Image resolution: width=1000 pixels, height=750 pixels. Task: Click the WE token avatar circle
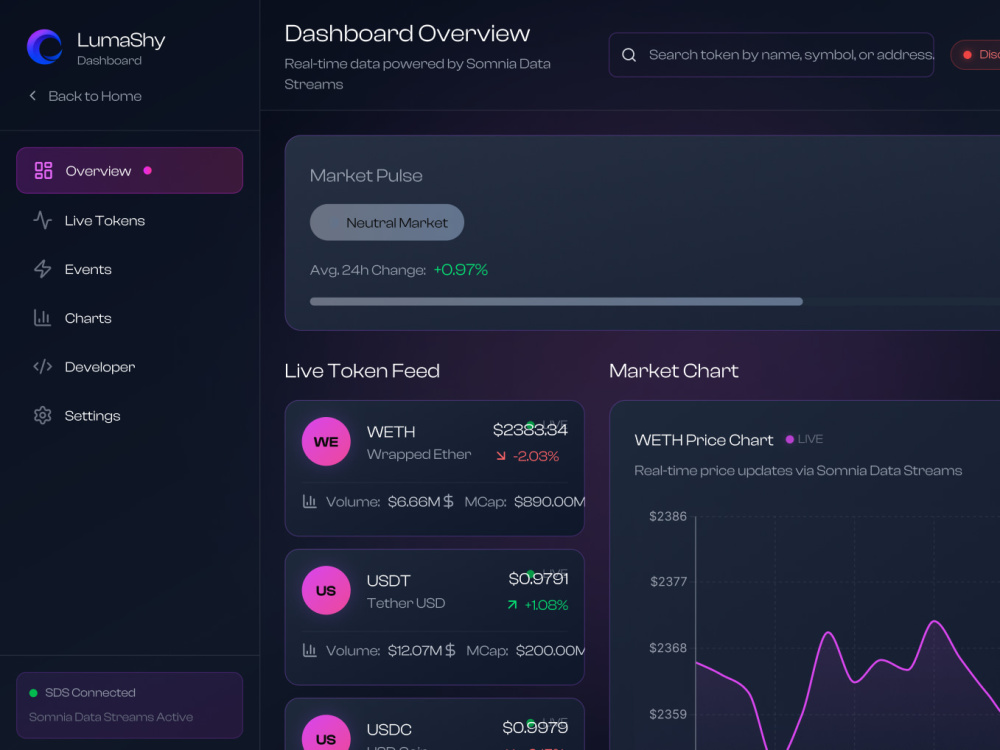326,441
